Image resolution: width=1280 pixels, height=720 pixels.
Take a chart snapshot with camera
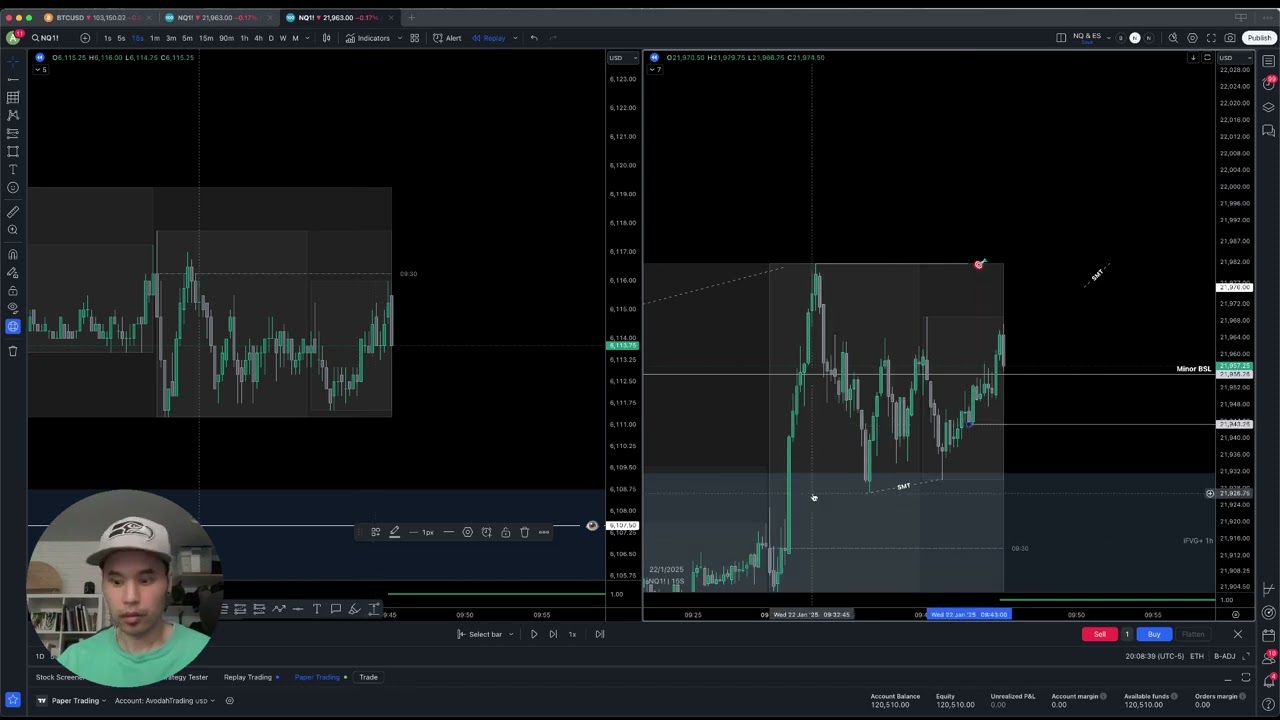[x=1230, y=38]
